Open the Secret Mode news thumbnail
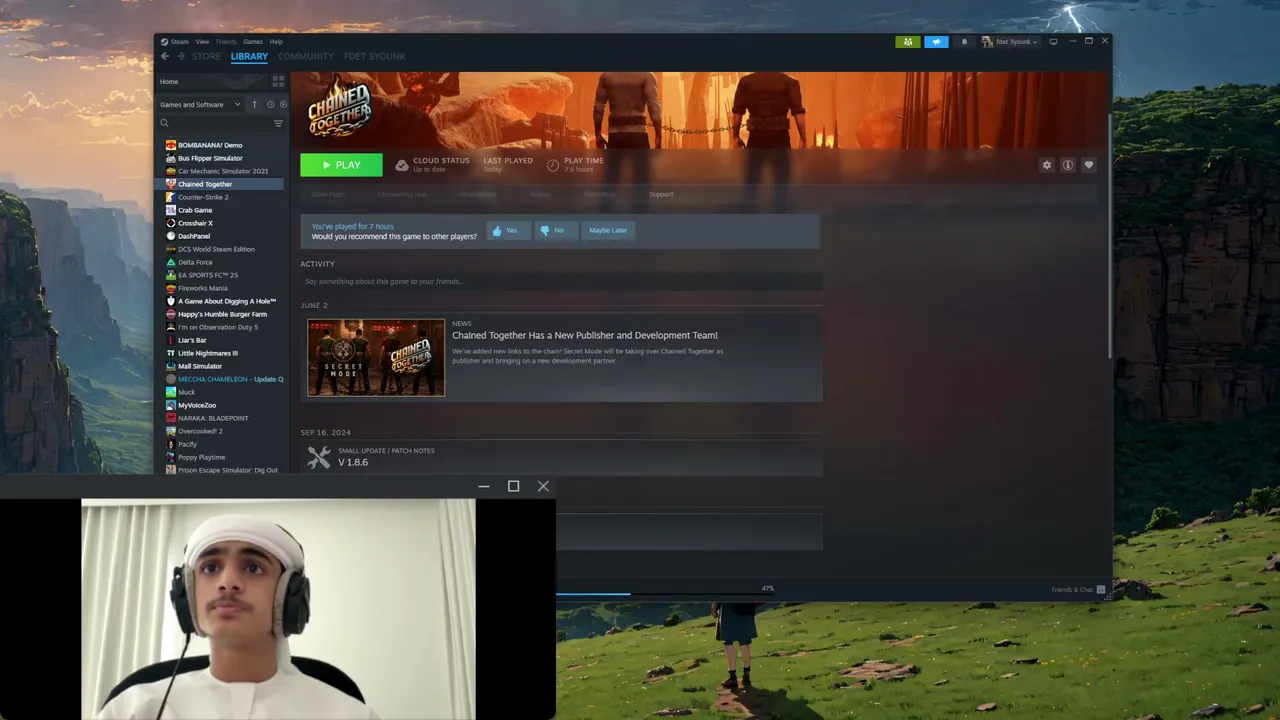1280x720 pixels. pyautogui.click(x=376, y=357)
